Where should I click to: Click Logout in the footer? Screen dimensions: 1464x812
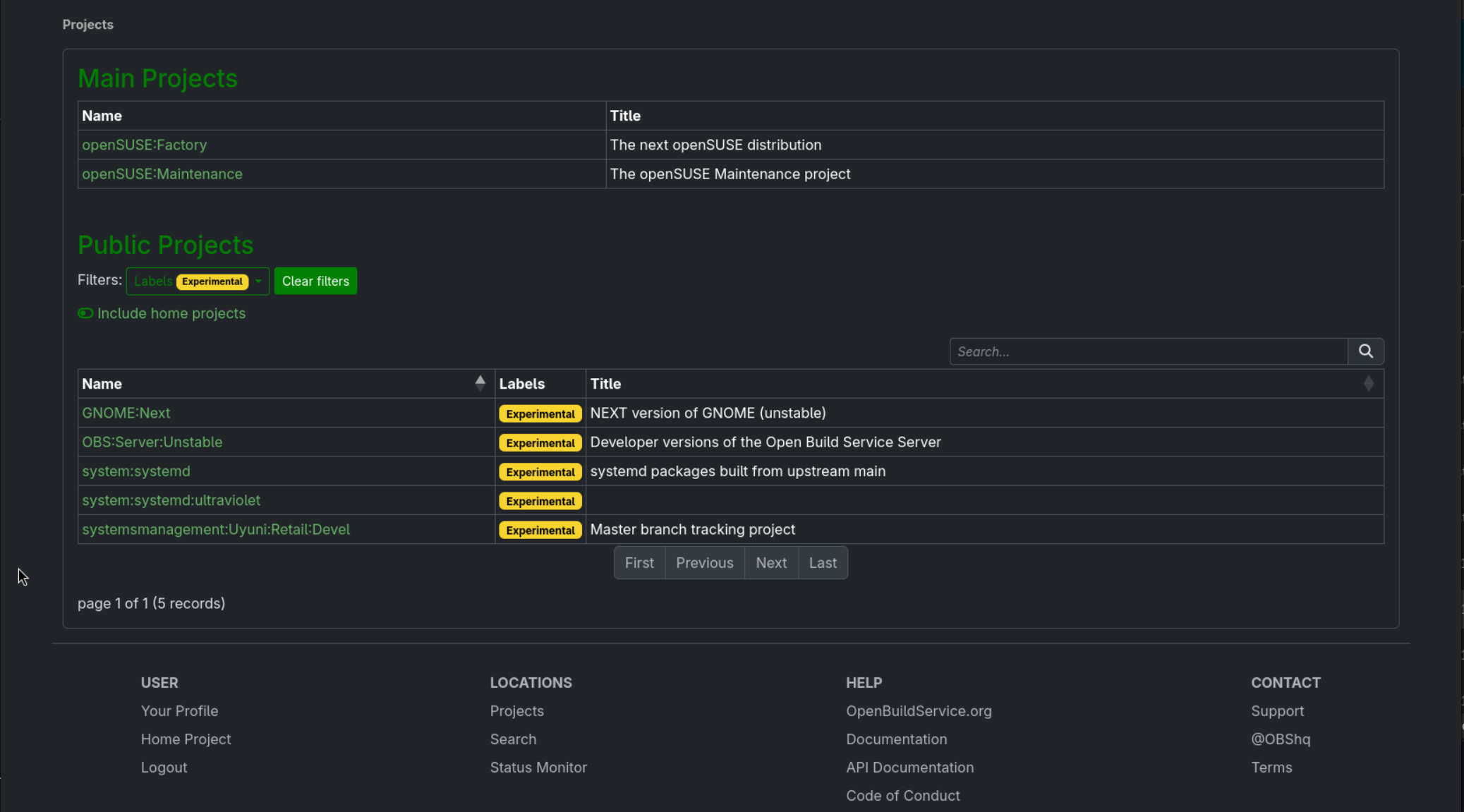164,768
